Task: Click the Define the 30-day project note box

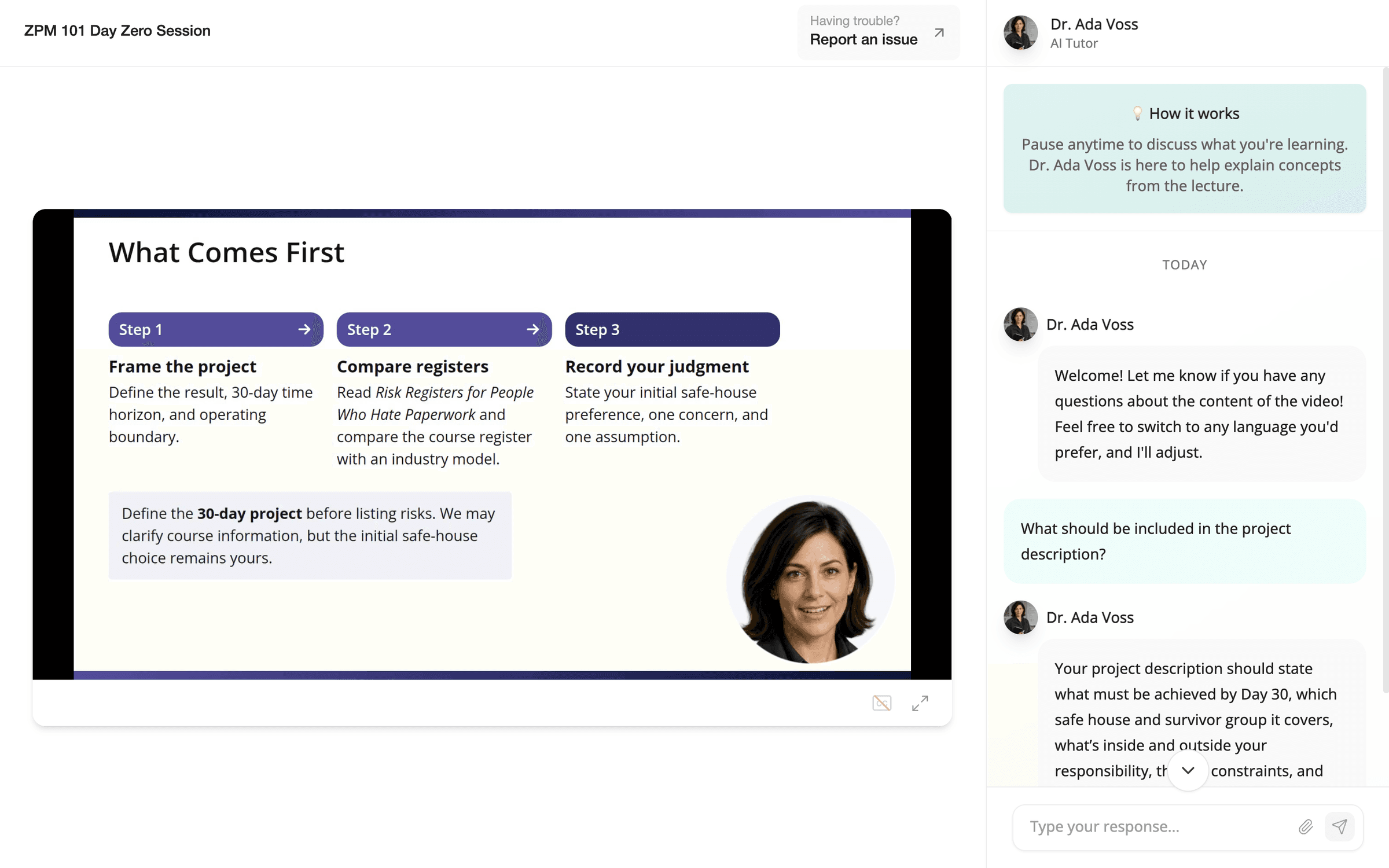Action: (x=310, y=536)
